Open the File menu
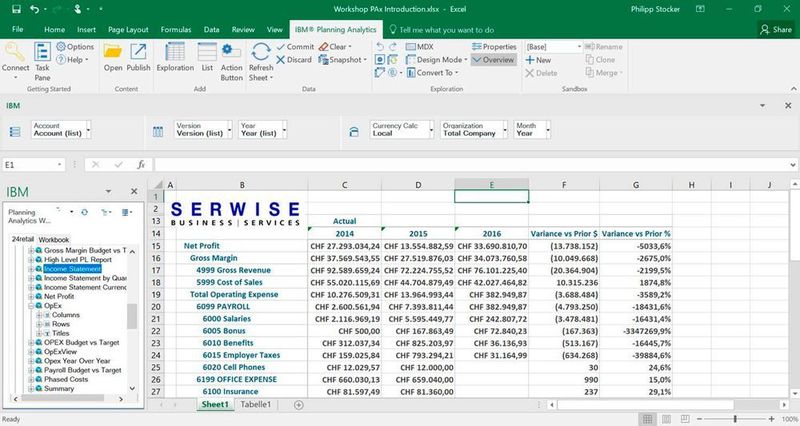The height and width of the screenshot is (426, 800). [x=17, y=30]
